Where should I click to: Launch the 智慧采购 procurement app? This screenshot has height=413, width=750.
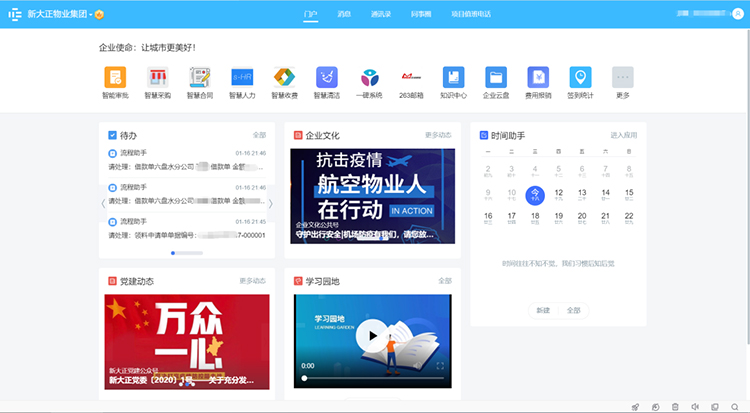(158, 78)
